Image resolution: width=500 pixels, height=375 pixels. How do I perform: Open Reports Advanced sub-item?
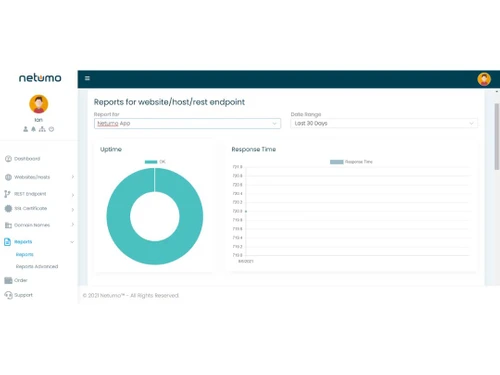[x=37, y=266]
